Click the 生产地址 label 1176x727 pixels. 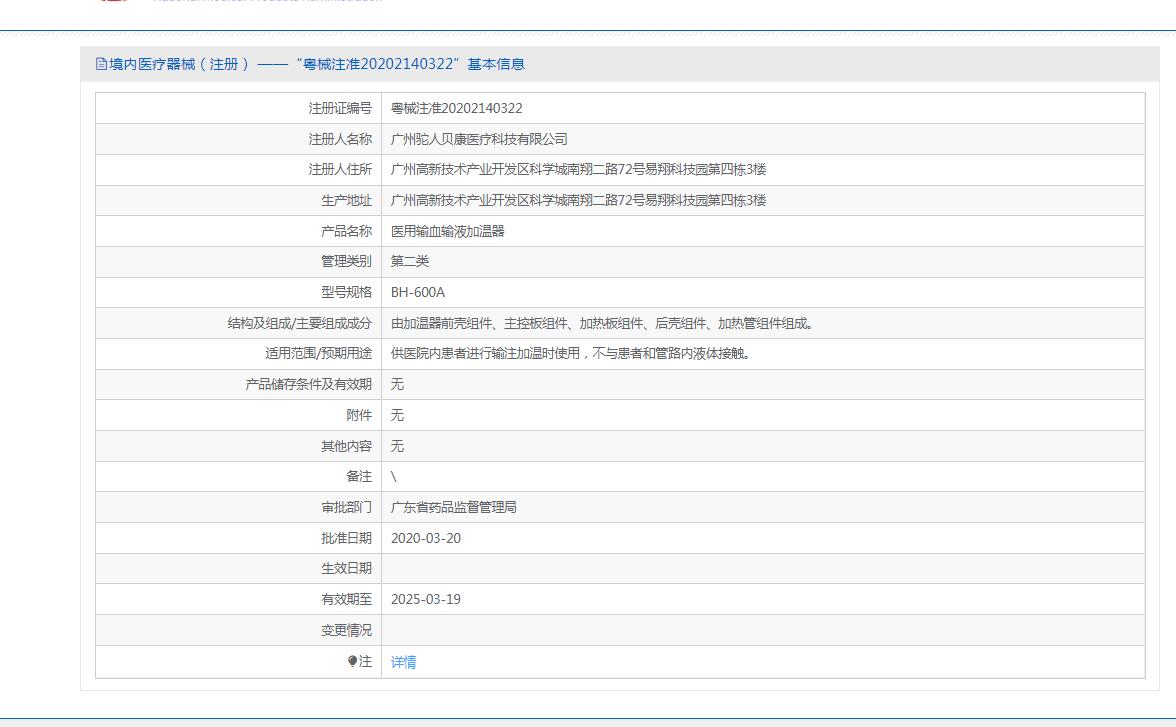click(346, 200)
